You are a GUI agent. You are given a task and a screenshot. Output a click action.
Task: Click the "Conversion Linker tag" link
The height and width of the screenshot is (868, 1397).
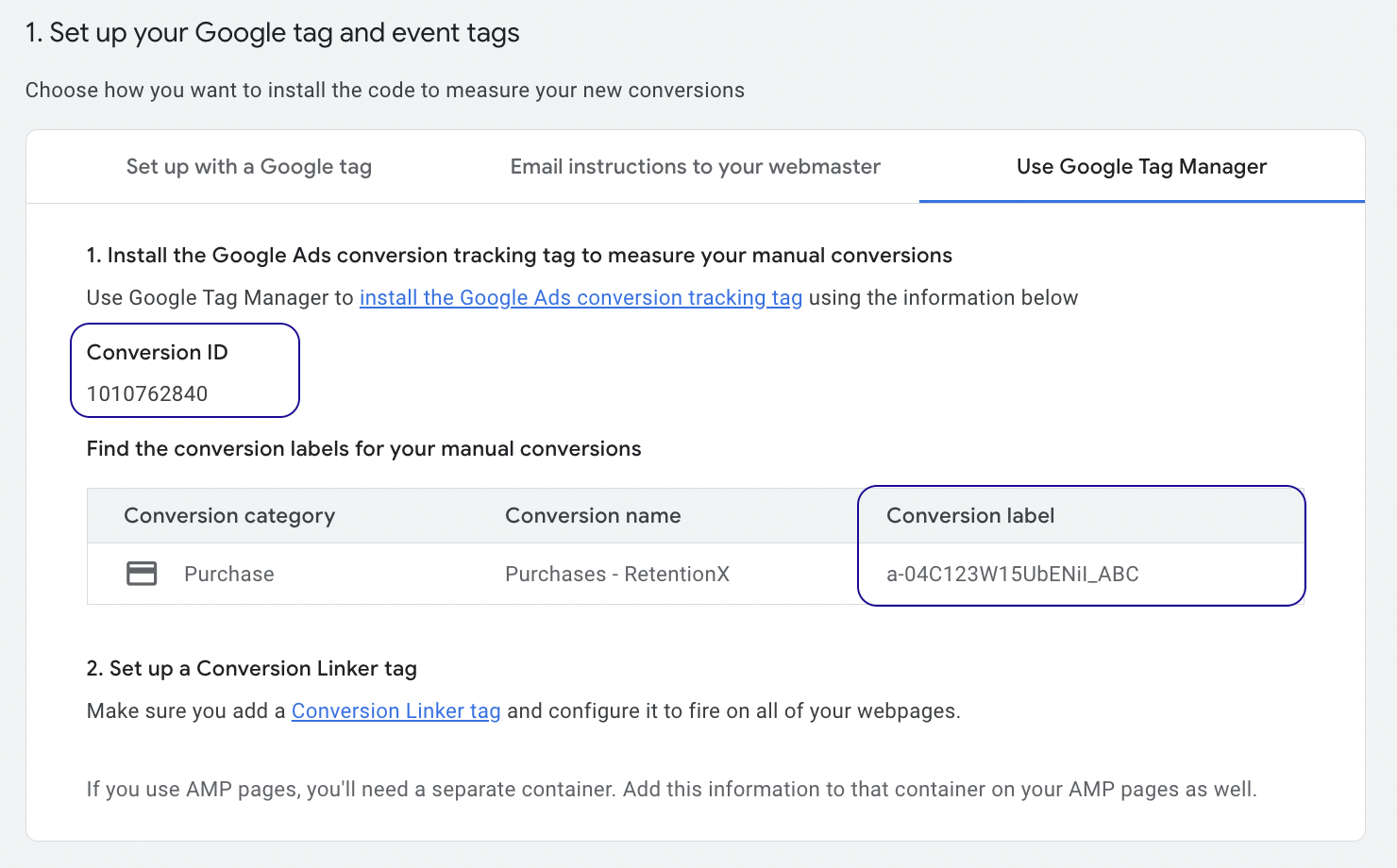[x=396, y=710]
